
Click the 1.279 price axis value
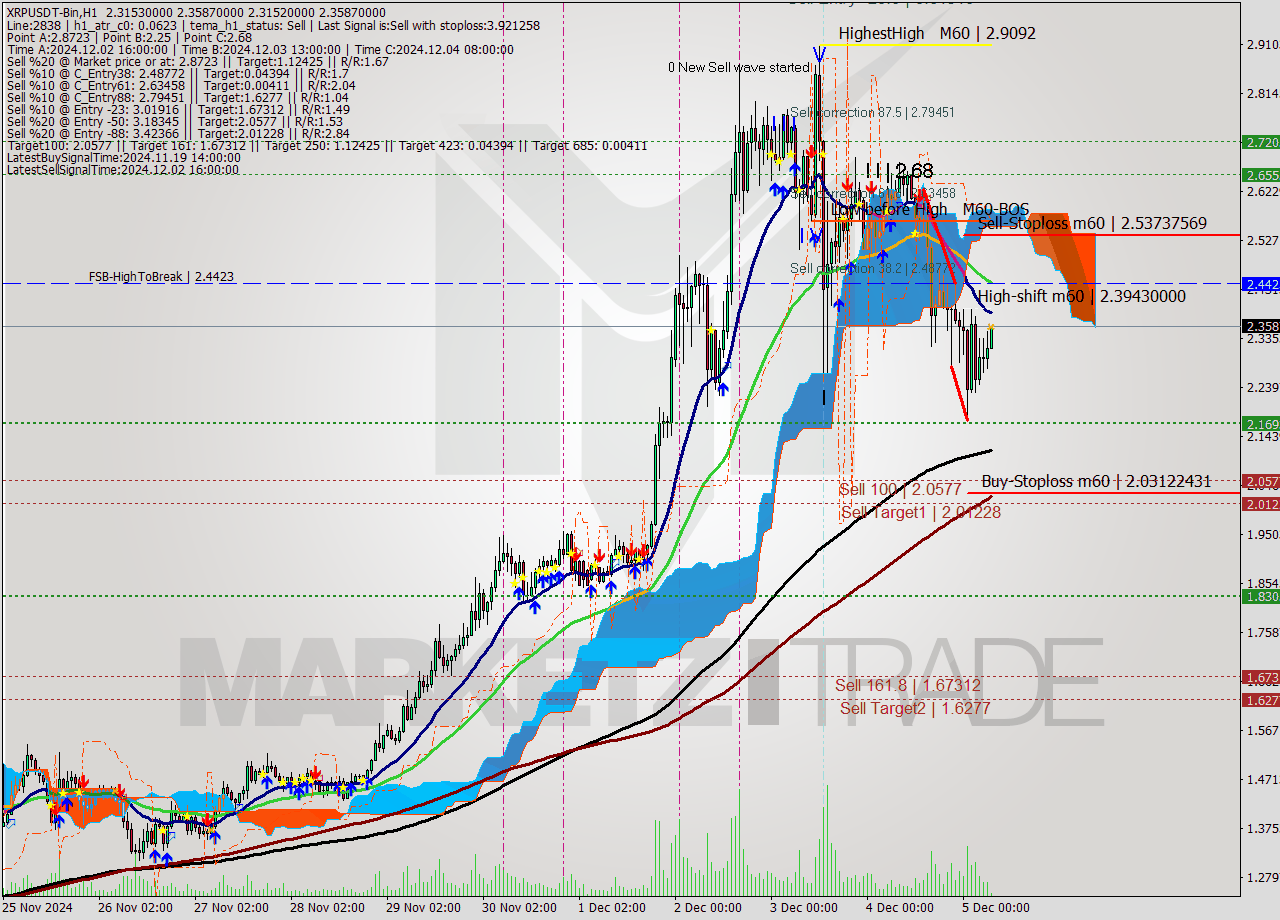1263,877
